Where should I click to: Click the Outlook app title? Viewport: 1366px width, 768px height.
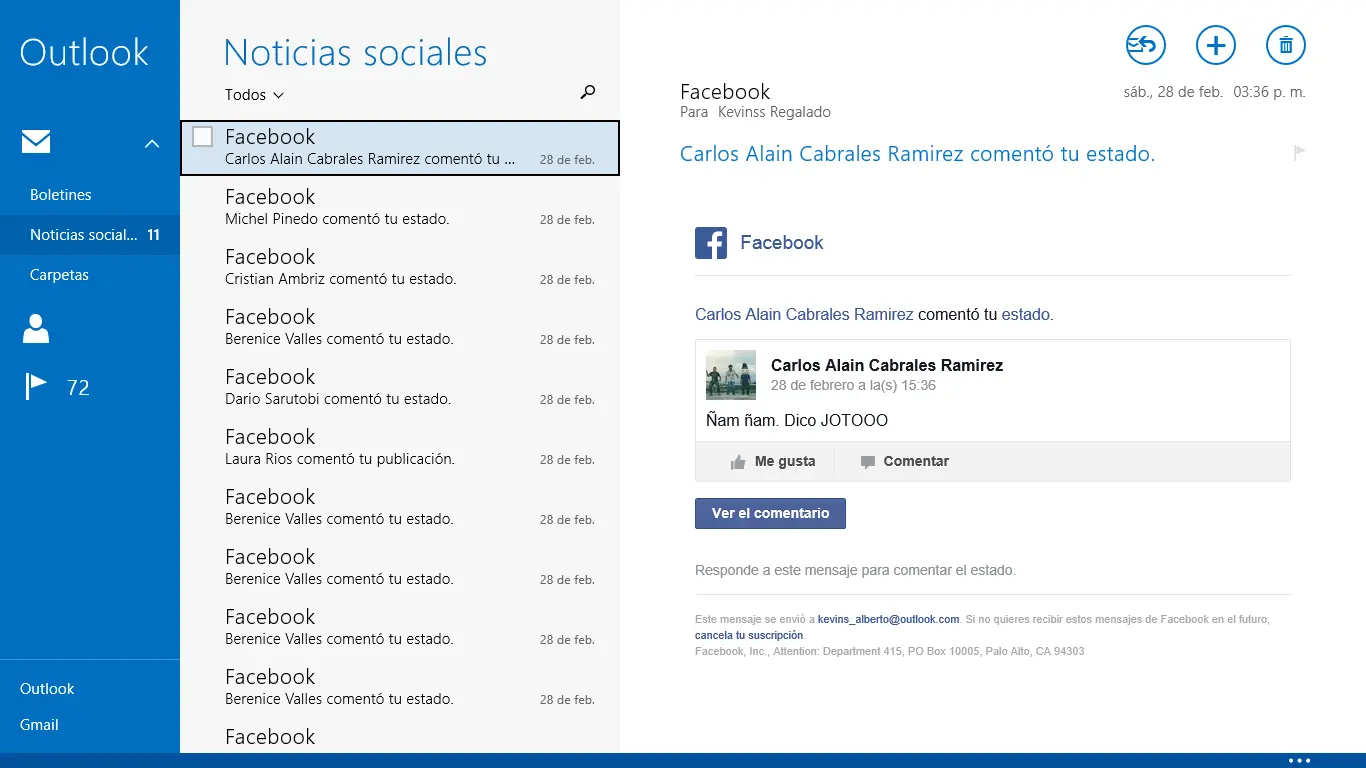pos(84,52)
